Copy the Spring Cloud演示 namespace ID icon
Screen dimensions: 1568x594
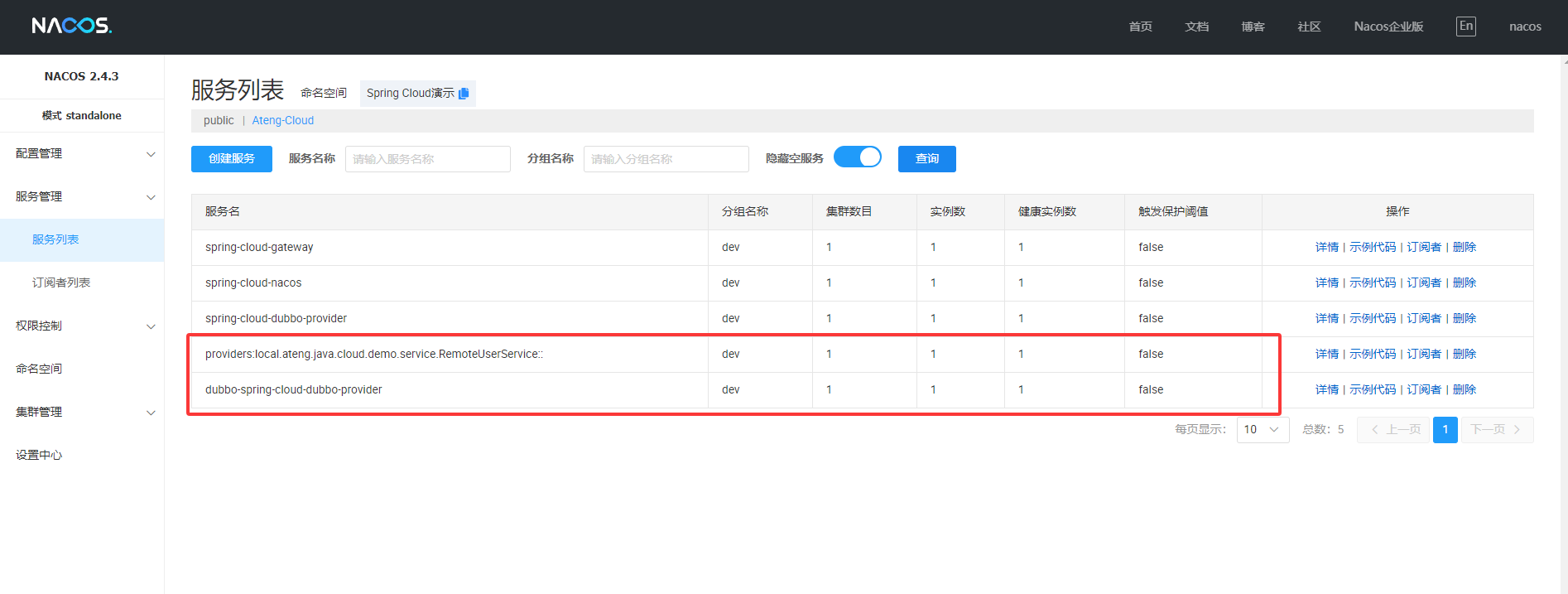tap(464, 94)
